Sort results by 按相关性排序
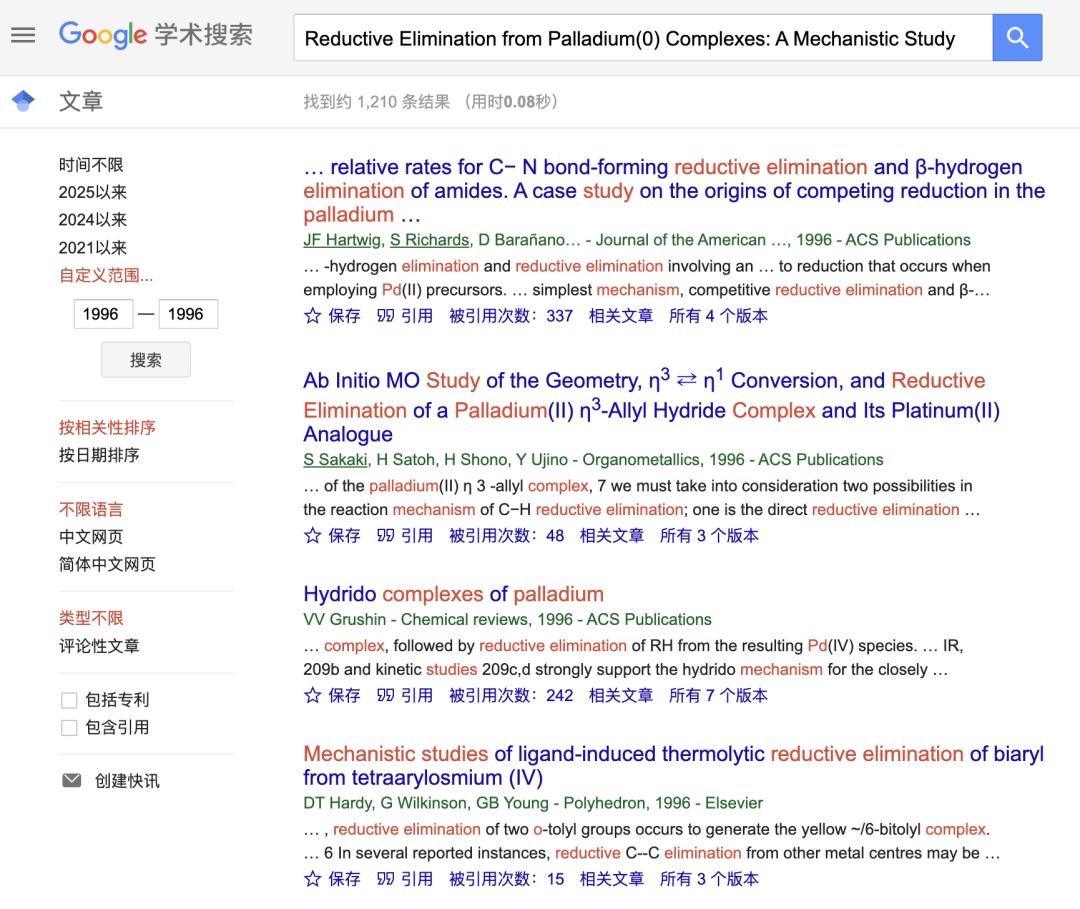Image resolution: width=1080 pixels, height=909 pixels. [x=107, y=428]
